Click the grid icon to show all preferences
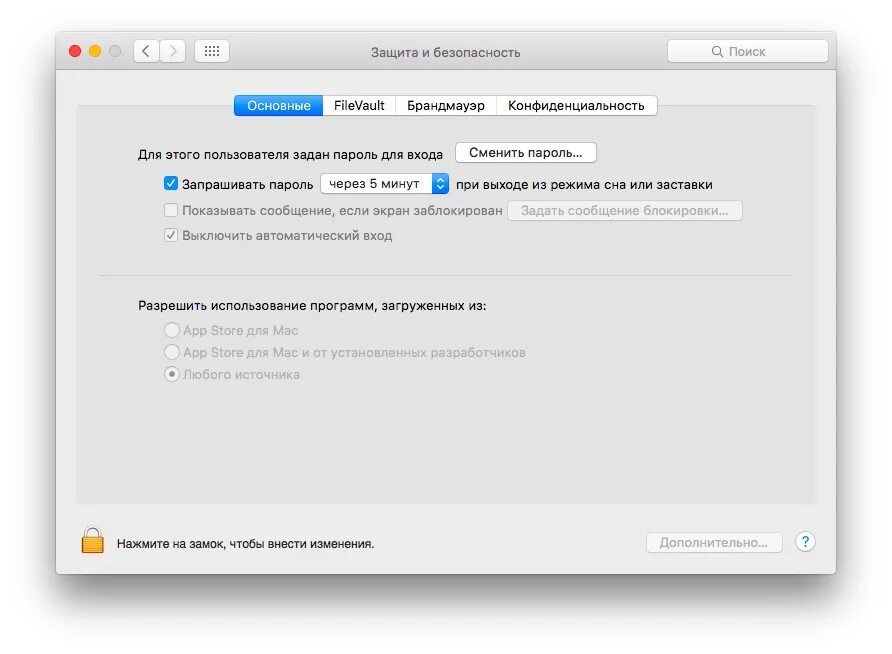 pyautogui.click(x=211, y=50)
